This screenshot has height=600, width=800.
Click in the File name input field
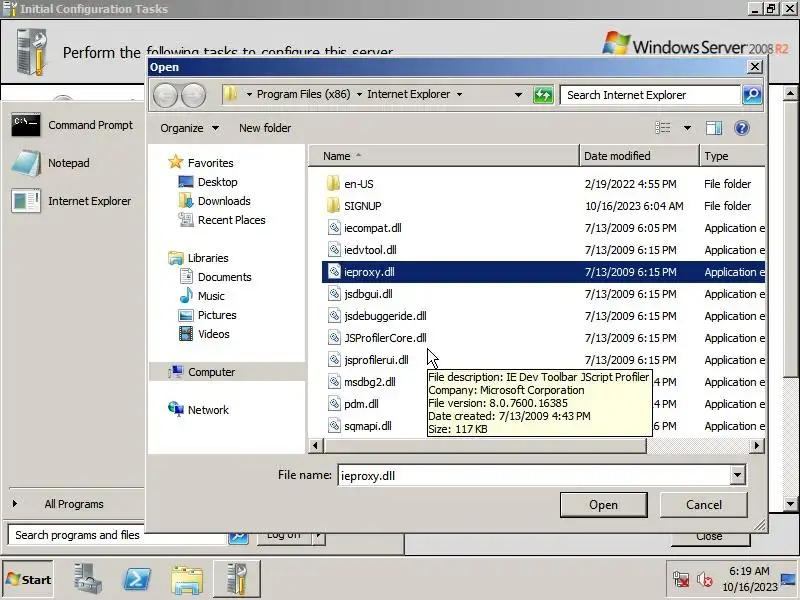coord(534,476)
